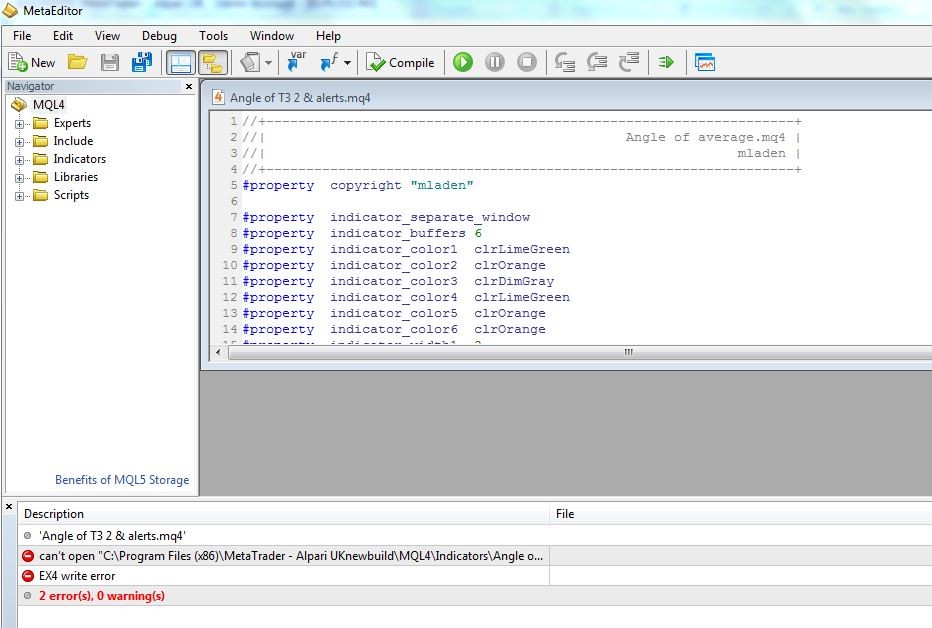
Task: Select the MQL4 root node
Action: 48,105
